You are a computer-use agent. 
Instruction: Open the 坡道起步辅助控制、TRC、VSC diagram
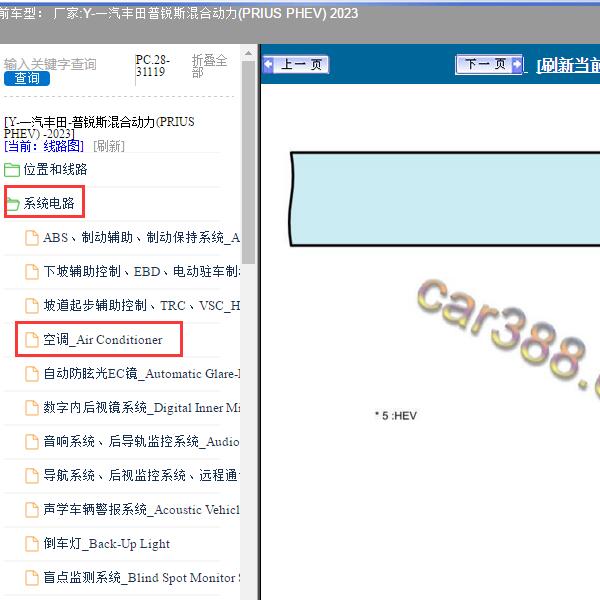coord(142,305)
